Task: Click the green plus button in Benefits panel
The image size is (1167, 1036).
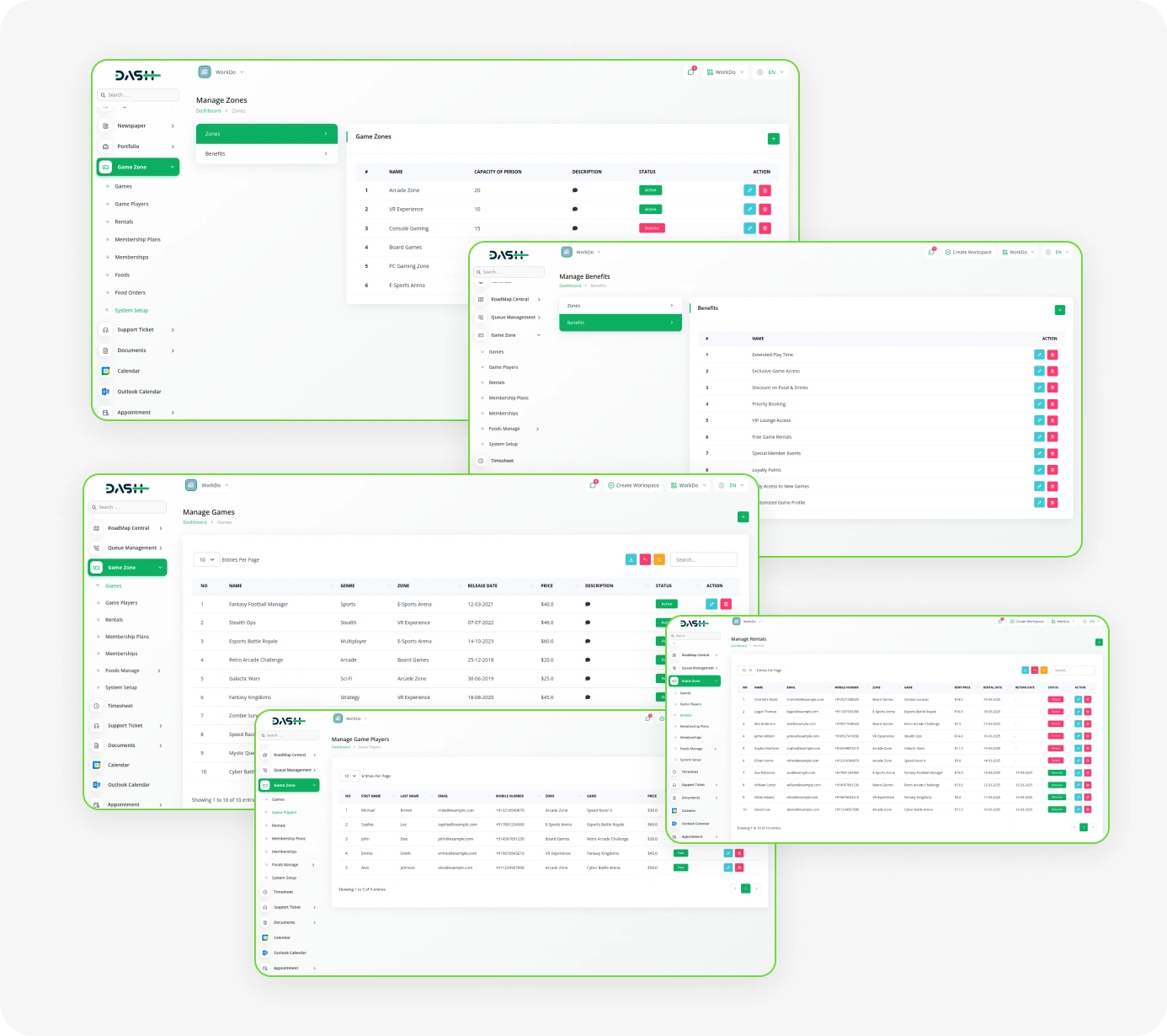Action: pos(1059,310)
